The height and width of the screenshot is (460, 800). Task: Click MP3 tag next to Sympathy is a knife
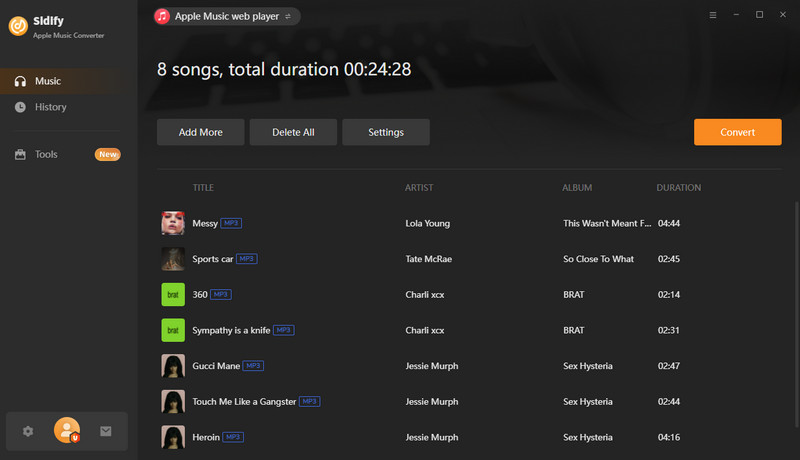pyautogui.click(x=284, y=330)
